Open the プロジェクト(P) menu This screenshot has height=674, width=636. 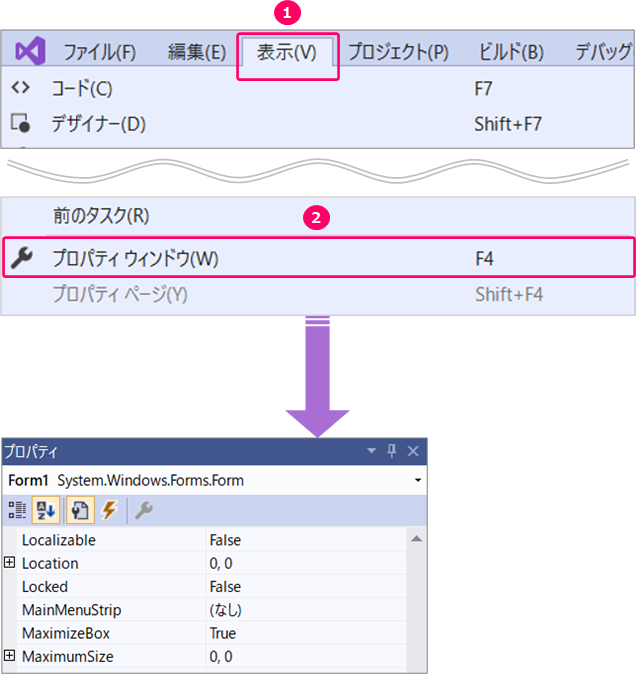[x=398, y=52]
